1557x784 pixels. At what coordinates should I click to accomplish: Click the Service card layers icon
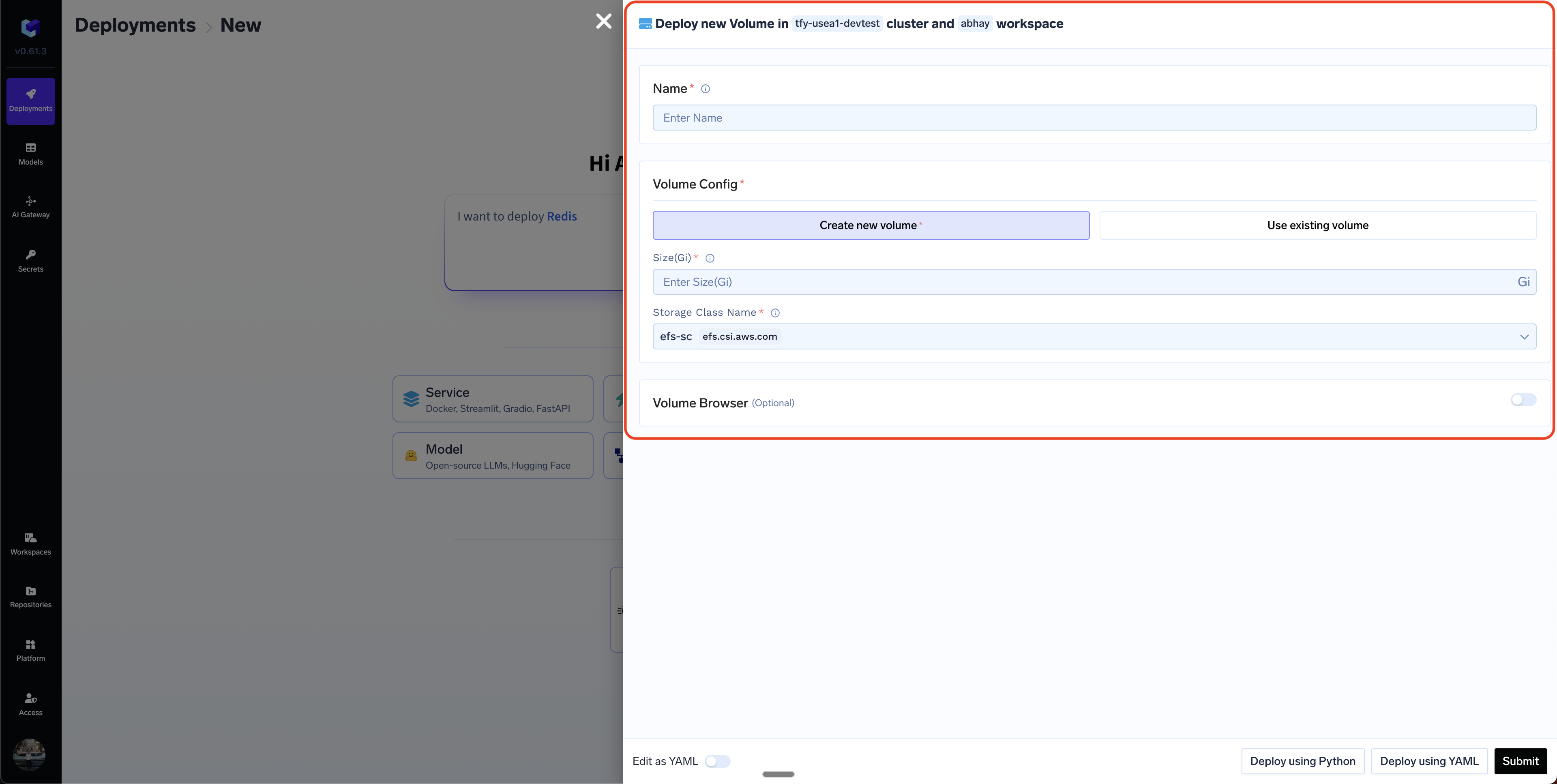pos(411,399)
